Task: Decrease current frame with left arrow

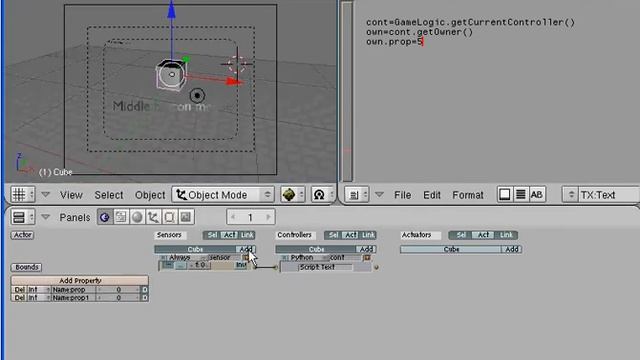Action: (233, 217)
